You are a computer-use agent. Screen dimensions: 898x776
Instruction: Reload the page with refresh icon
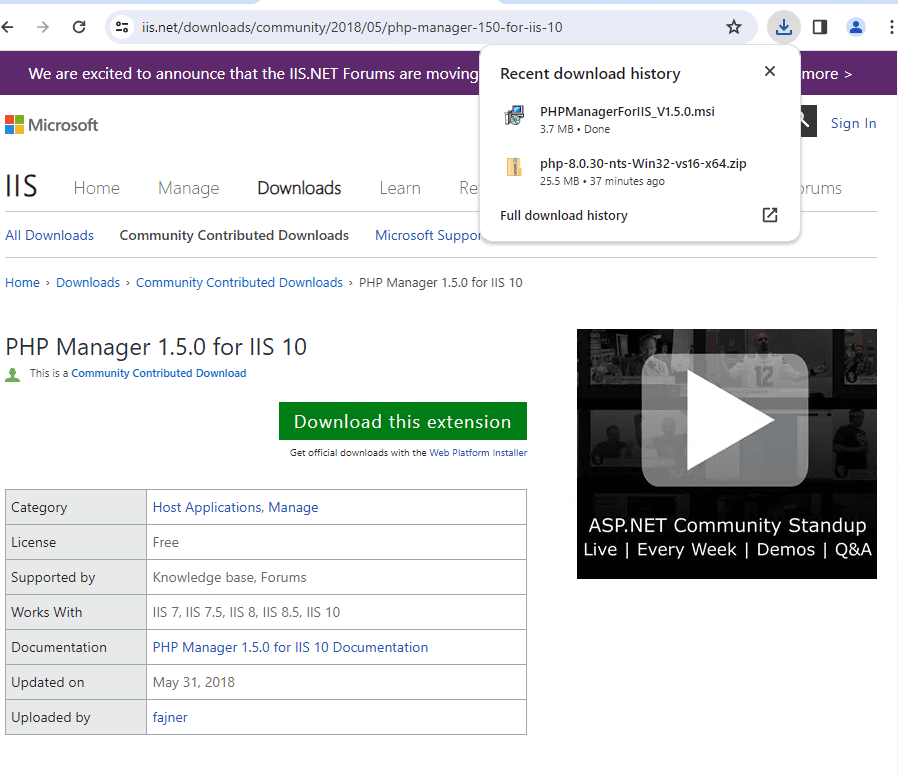(x=79, y=27)
